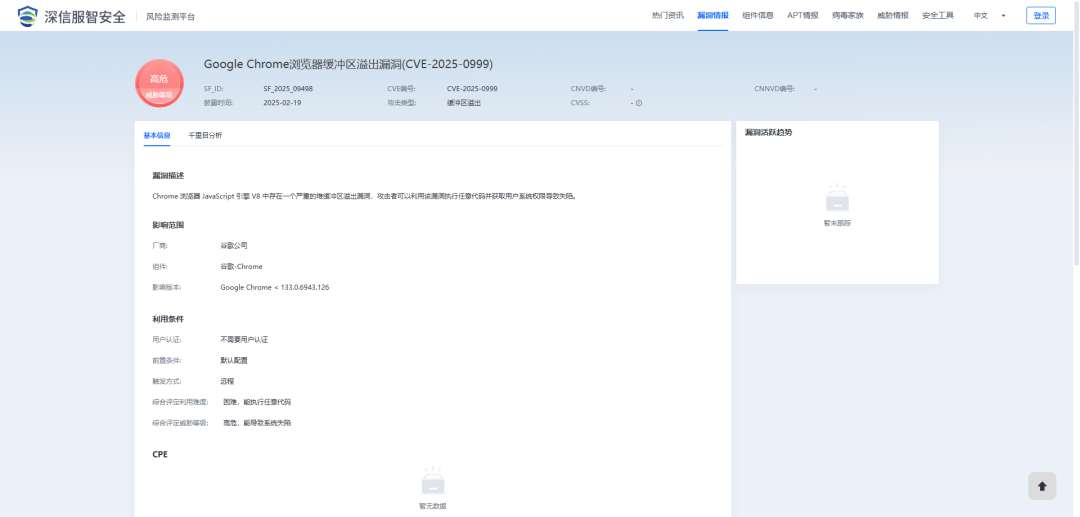Click the version text Google Chrome < 133.0.6943.126
This screenshot has width=1080, height=517.
(275, 287)
